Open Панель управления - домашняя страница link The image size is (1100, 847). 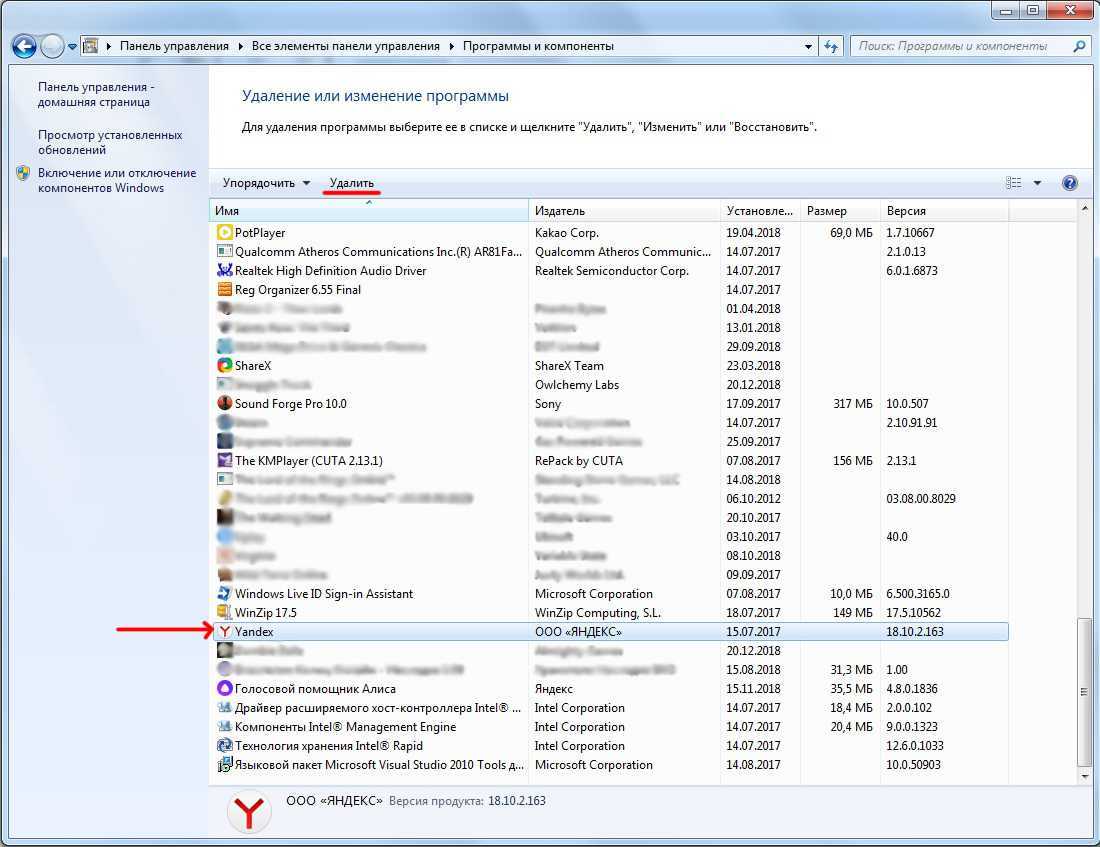(x=95, y=94)
